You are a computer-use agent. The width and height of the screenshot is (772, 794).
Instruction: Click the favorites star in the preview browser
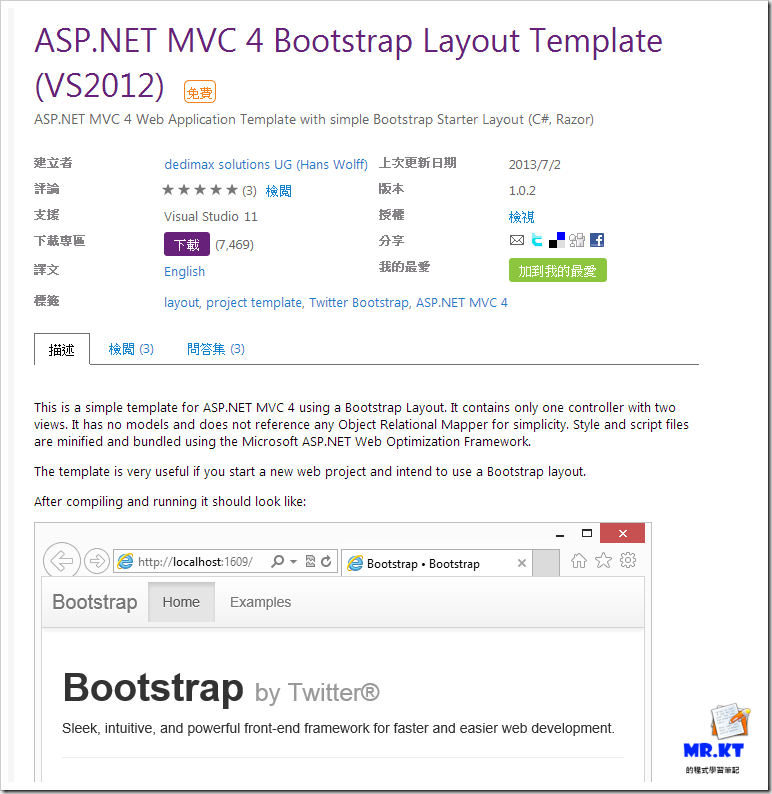click(x=603, y=561)
